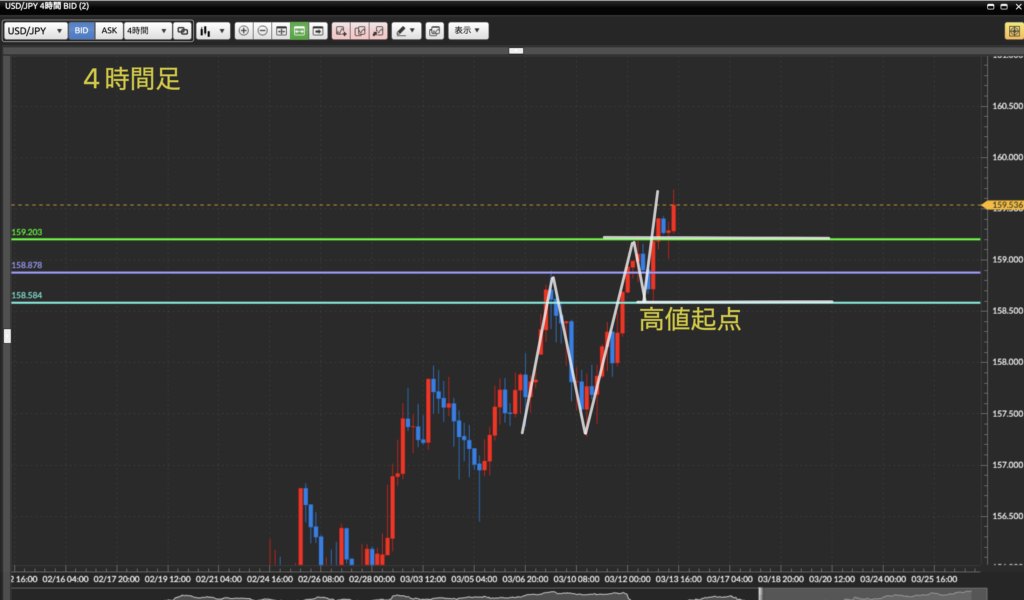Image resolution: width=1024 pixels, height=600 pixels.
Task: Click the detach chart window icon
Action: [434, 31]
